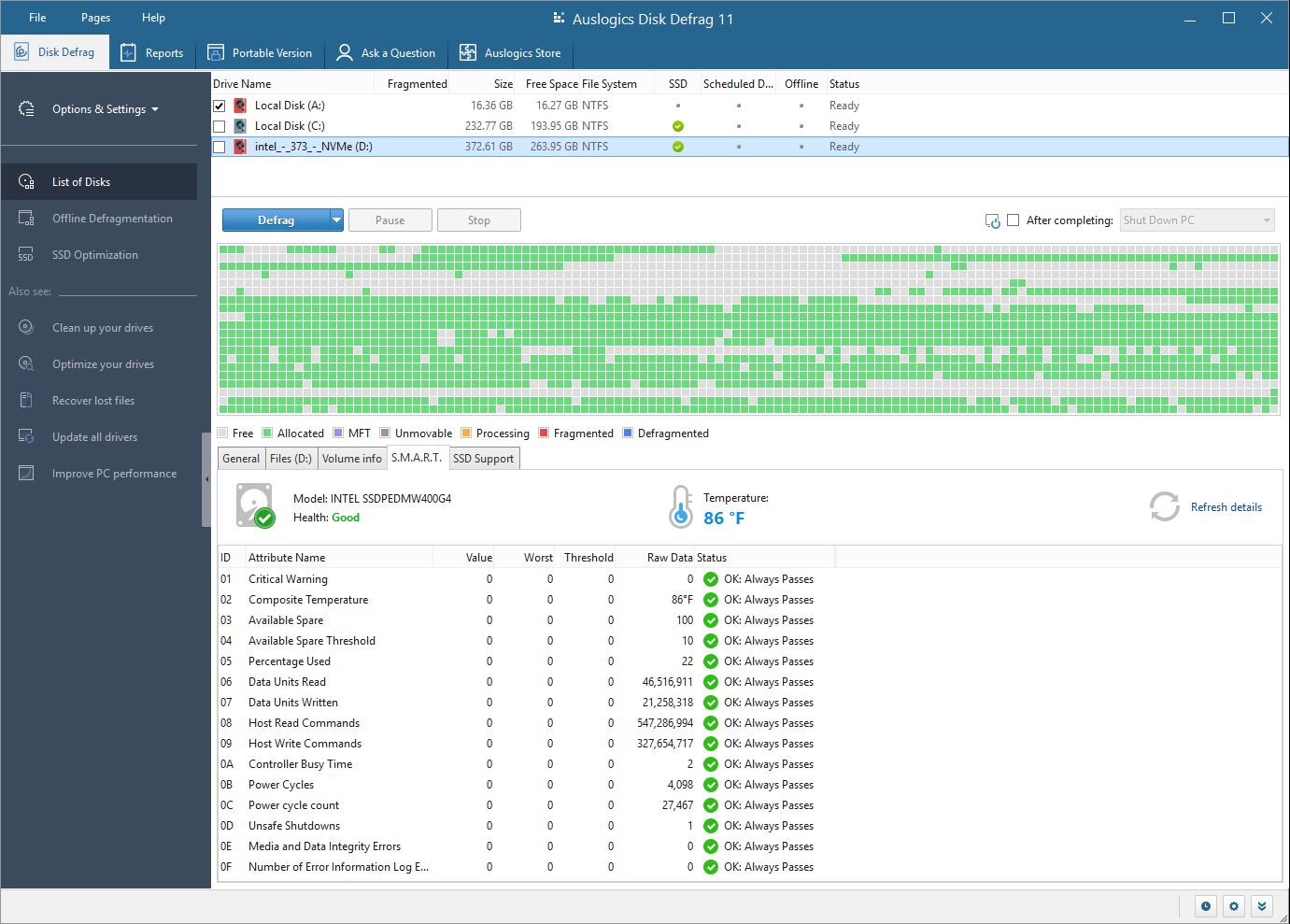
Task: Select Offline Defragmentation in sidebar
Action: coord(112,219)
